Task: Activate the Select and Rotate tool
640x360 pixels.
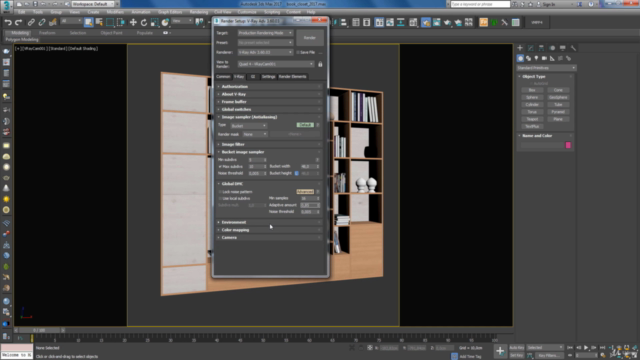Action: tap(144, 22)
